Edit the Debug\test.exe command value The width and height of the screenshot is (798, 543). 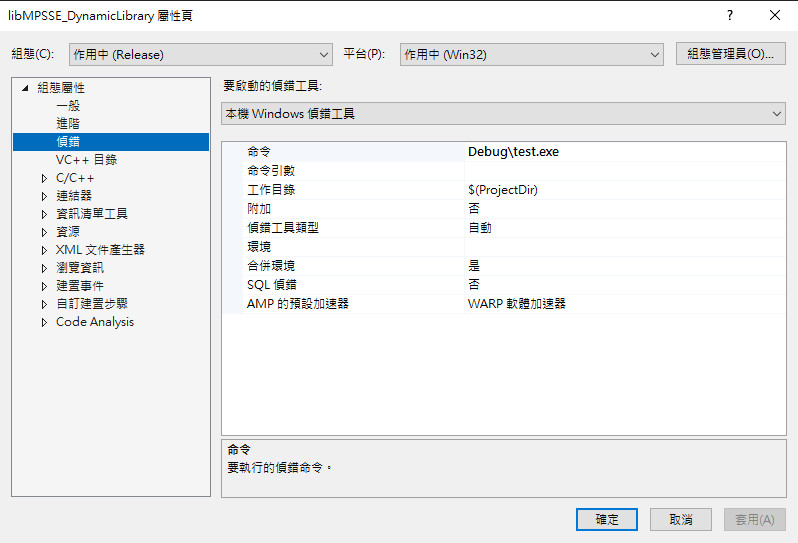click(x=513, y=152)
